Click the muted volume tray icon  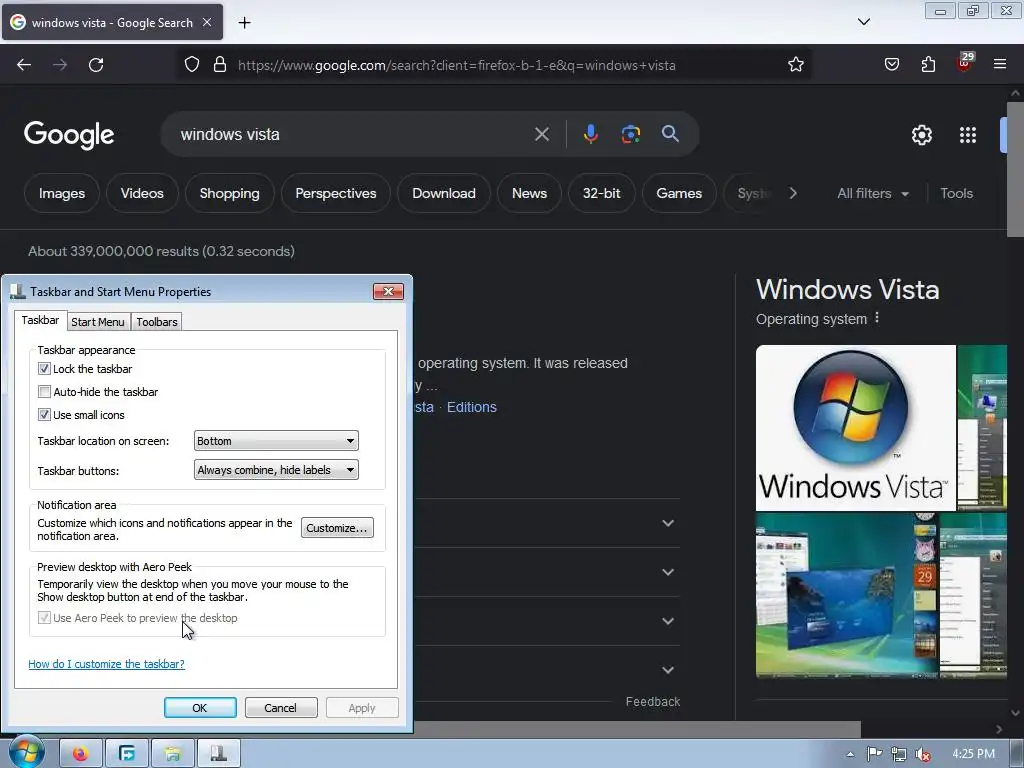tap(923, 754)
